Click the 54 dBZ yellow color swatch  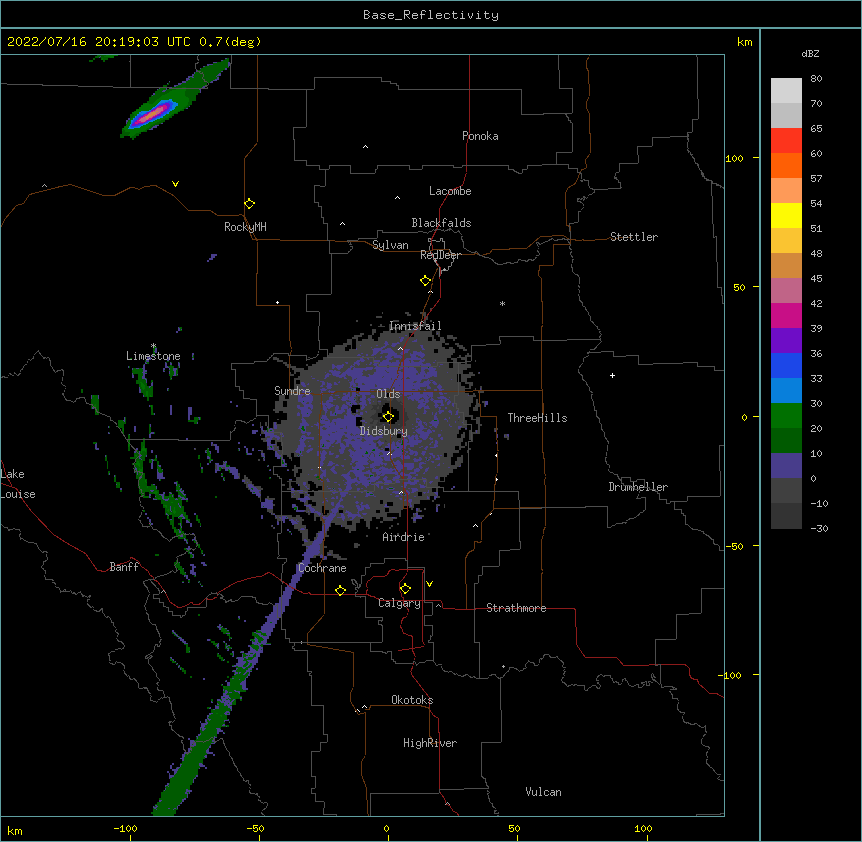(786, 215)
